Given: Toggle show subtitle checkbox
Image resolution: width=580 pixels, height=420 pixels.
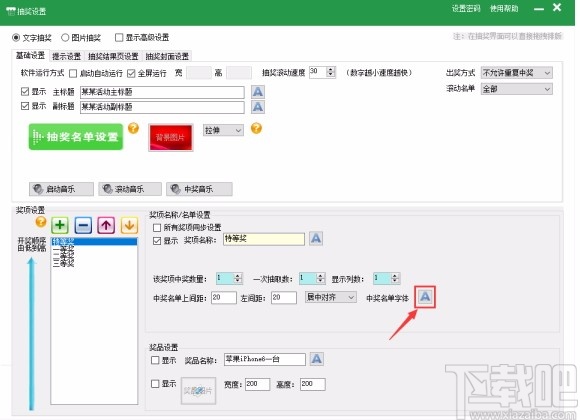Looking at the screenshot, I should tap(25, 106).
